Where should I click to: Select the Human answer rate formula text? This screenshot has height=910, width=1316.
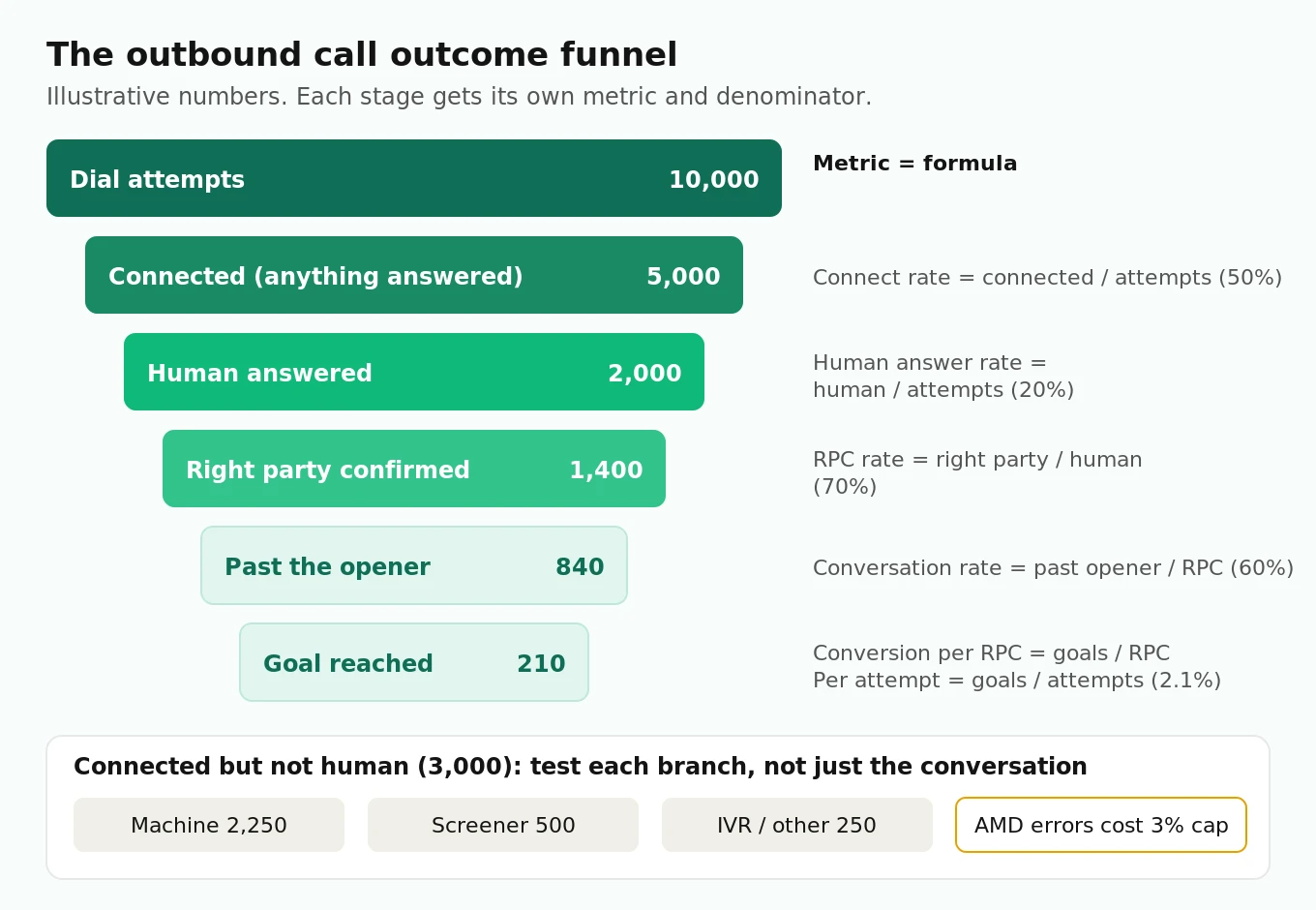(943, 377)
